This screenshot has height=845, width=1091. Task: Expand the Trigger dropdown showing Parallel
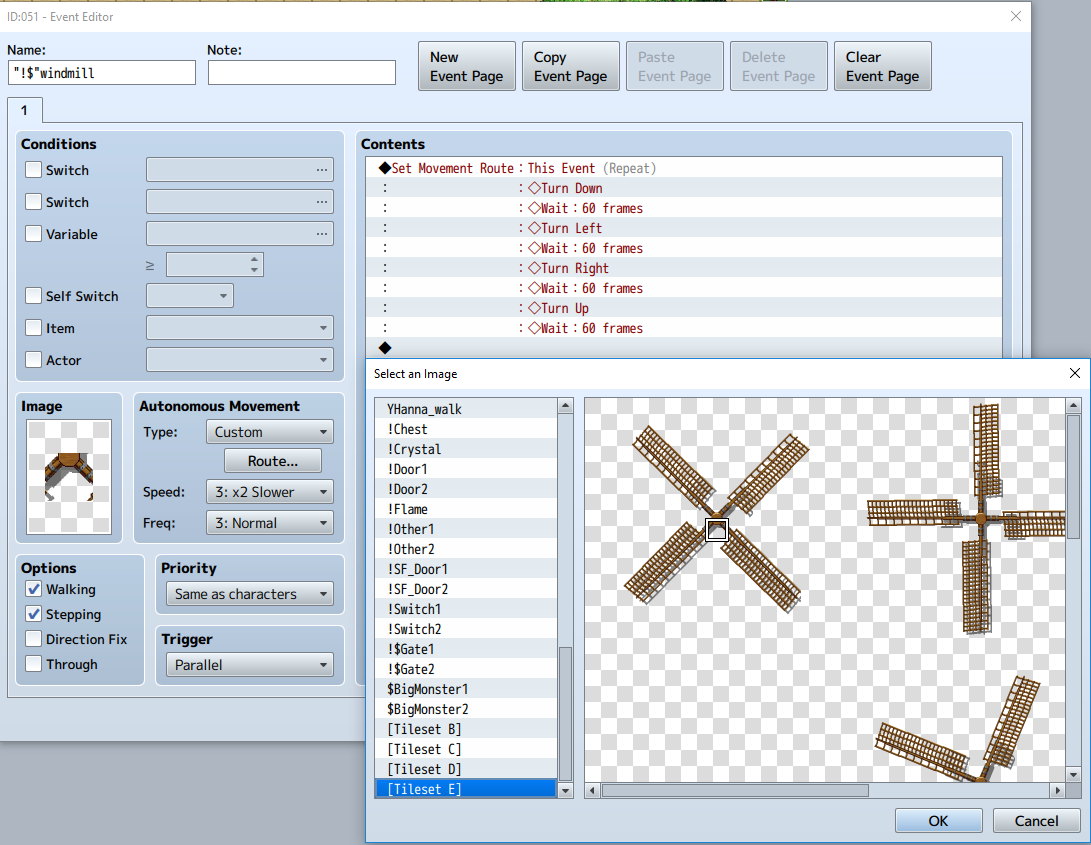250,665
